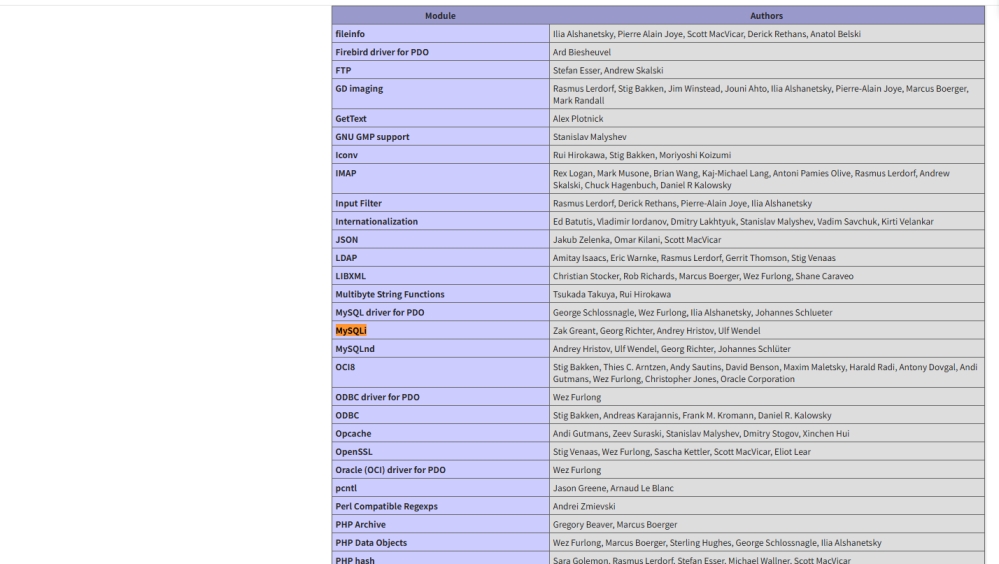This screenshot has height=564, width=999.
Task: Select authors cell with Tsukada Takuya
Action: coord(766,294)
